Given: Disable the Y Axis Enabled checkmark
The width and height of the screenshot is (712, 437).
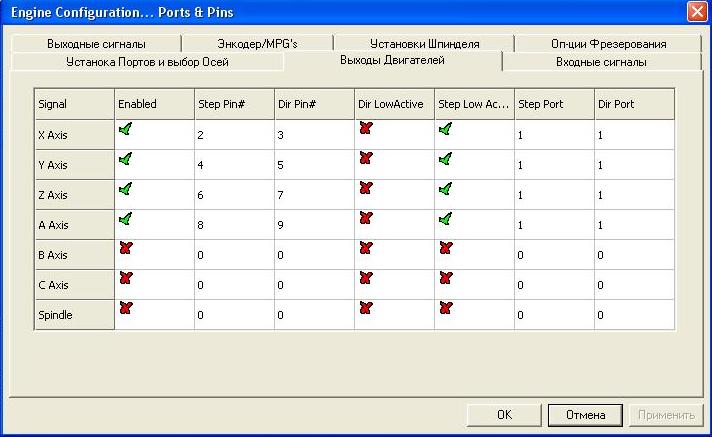Looking at the screenshot, I should [125, 158].
